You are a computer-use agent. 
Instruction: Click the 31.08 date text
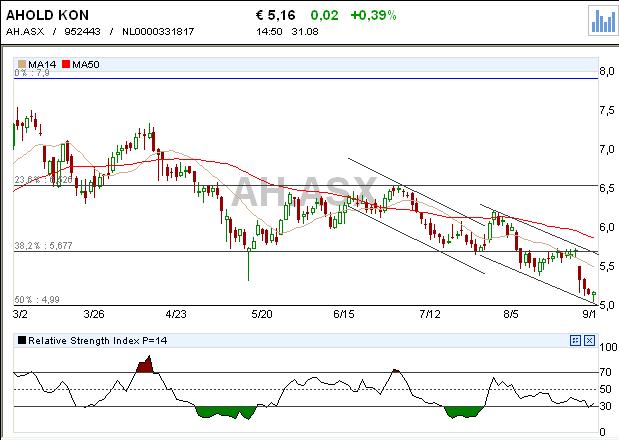point(305,32)
